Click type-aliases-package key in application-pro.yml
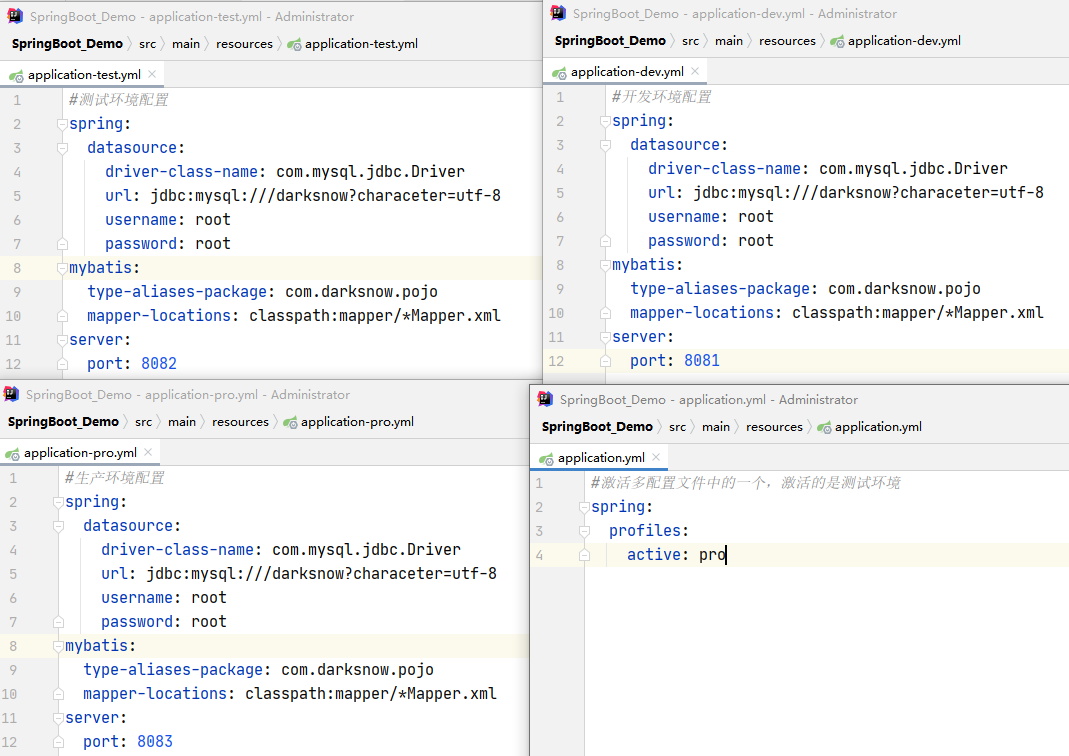1069x756 pixels. (x=173, y=670)
